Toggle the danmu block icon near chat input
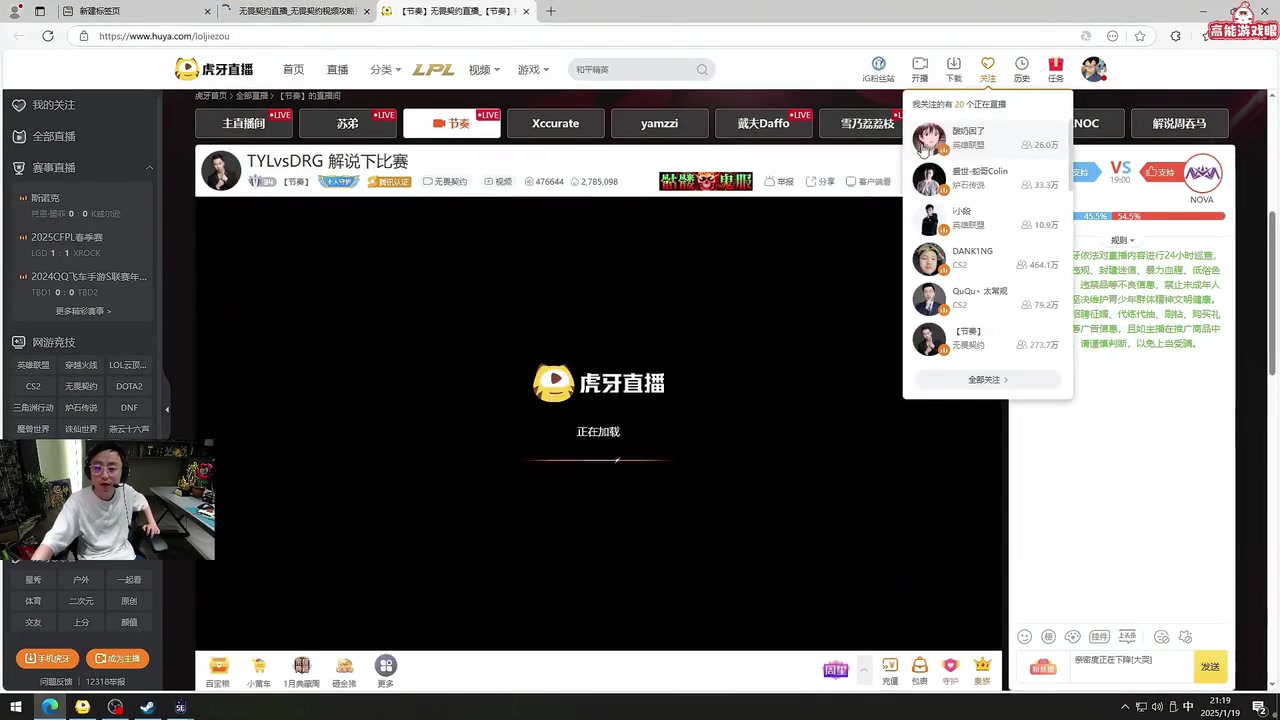 1161,637
